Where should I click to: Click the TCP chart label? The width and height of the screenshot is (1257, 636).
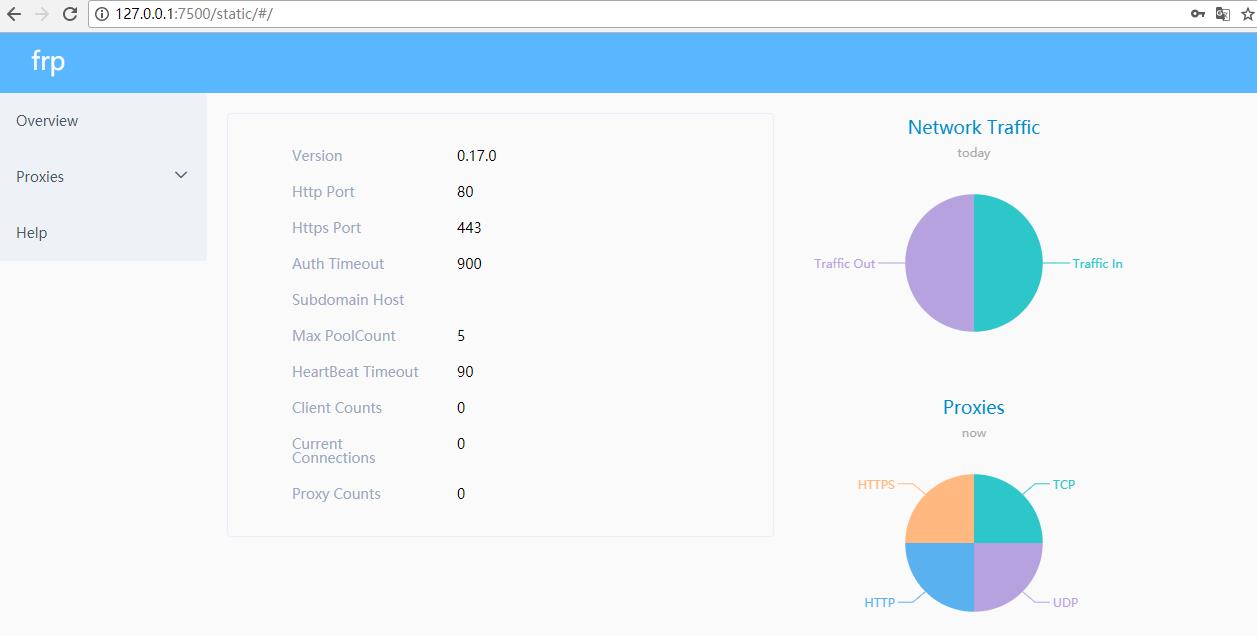(x=1064, y=485)
